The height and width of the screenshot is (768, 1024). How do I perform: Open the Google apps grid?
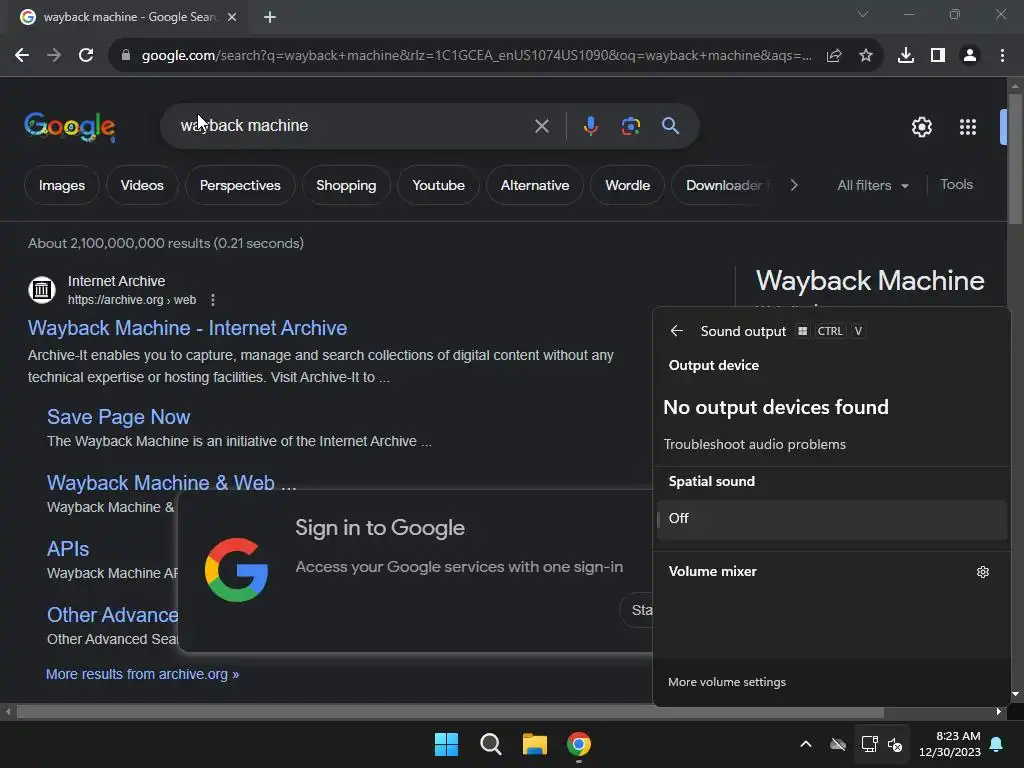[x=968, y=127]
